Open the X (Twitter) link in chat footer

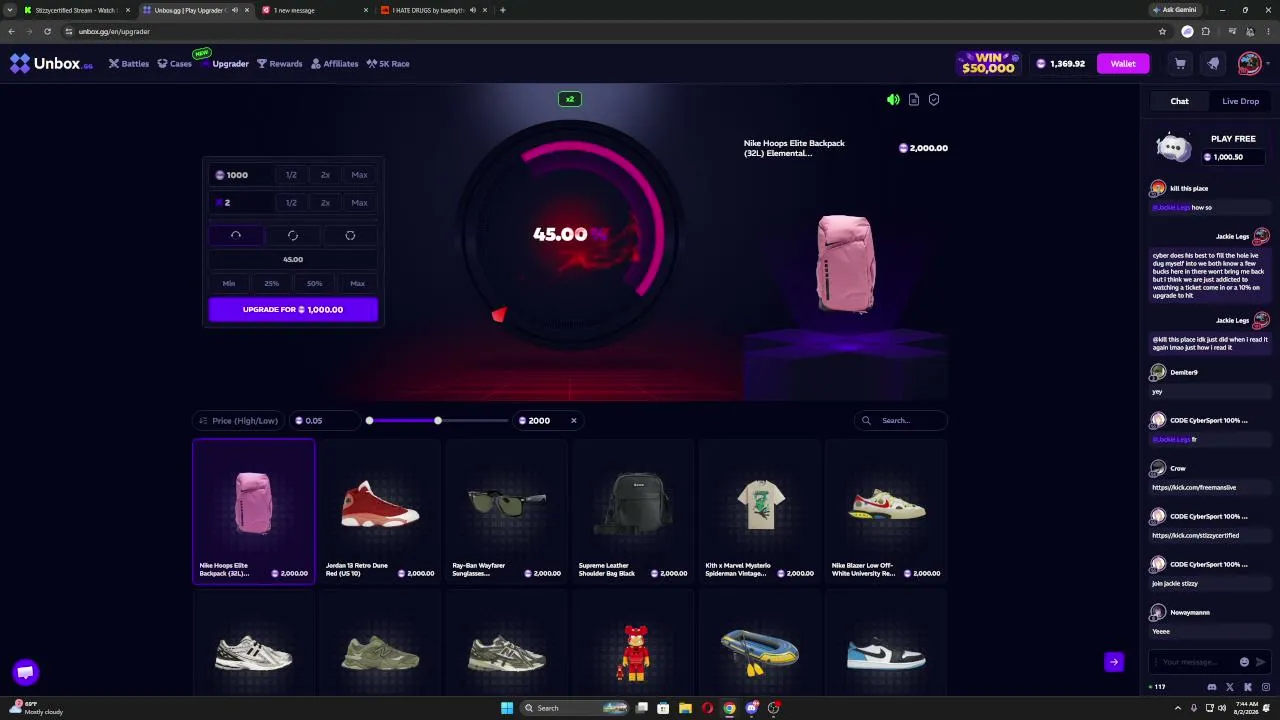[x=1230, y=687]
